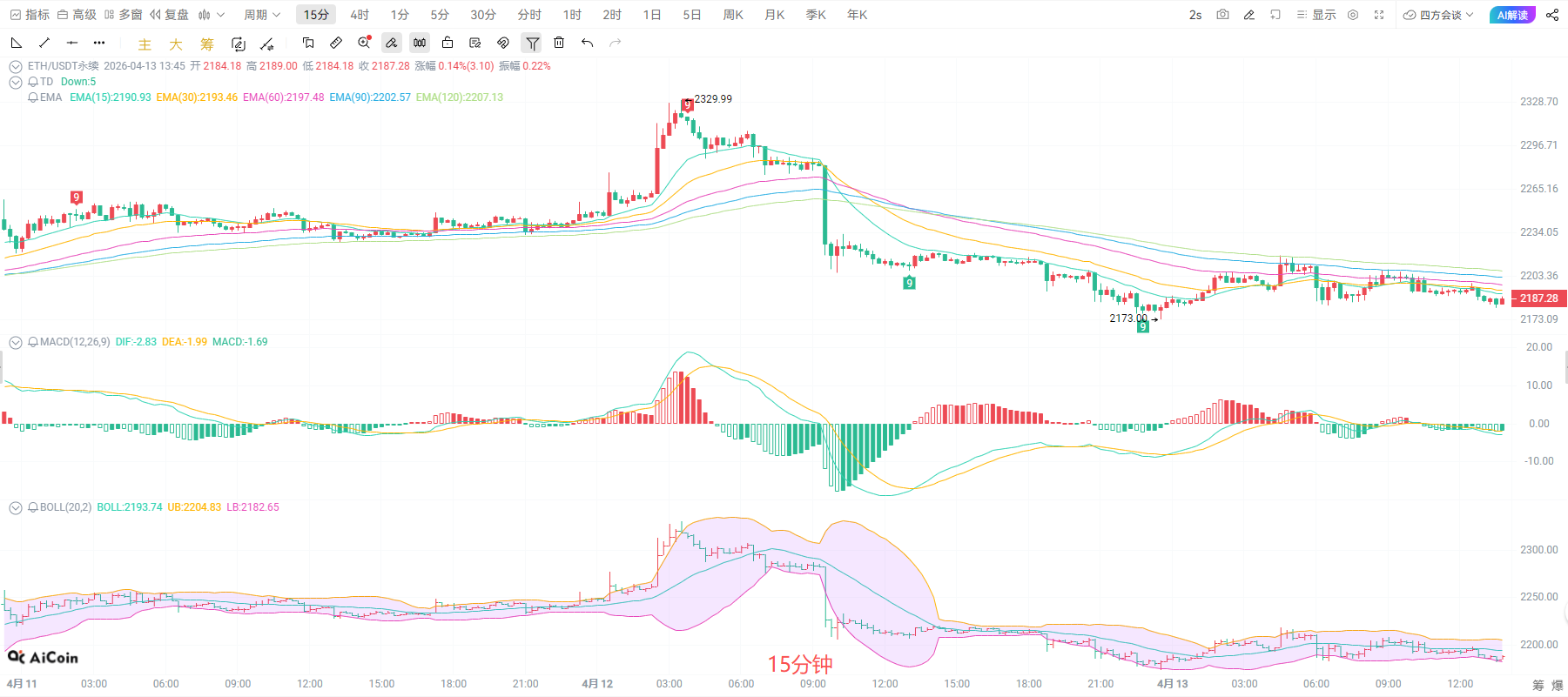Select the 1日 daily timeframe tab

point(652,15)
